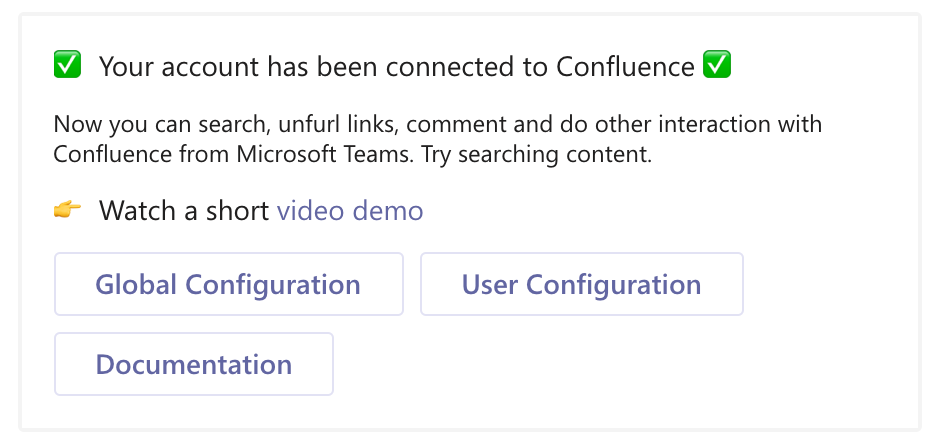Viewport: 936px width, 446px height.
Task: Open the video demo link
Action: [349, 211]
